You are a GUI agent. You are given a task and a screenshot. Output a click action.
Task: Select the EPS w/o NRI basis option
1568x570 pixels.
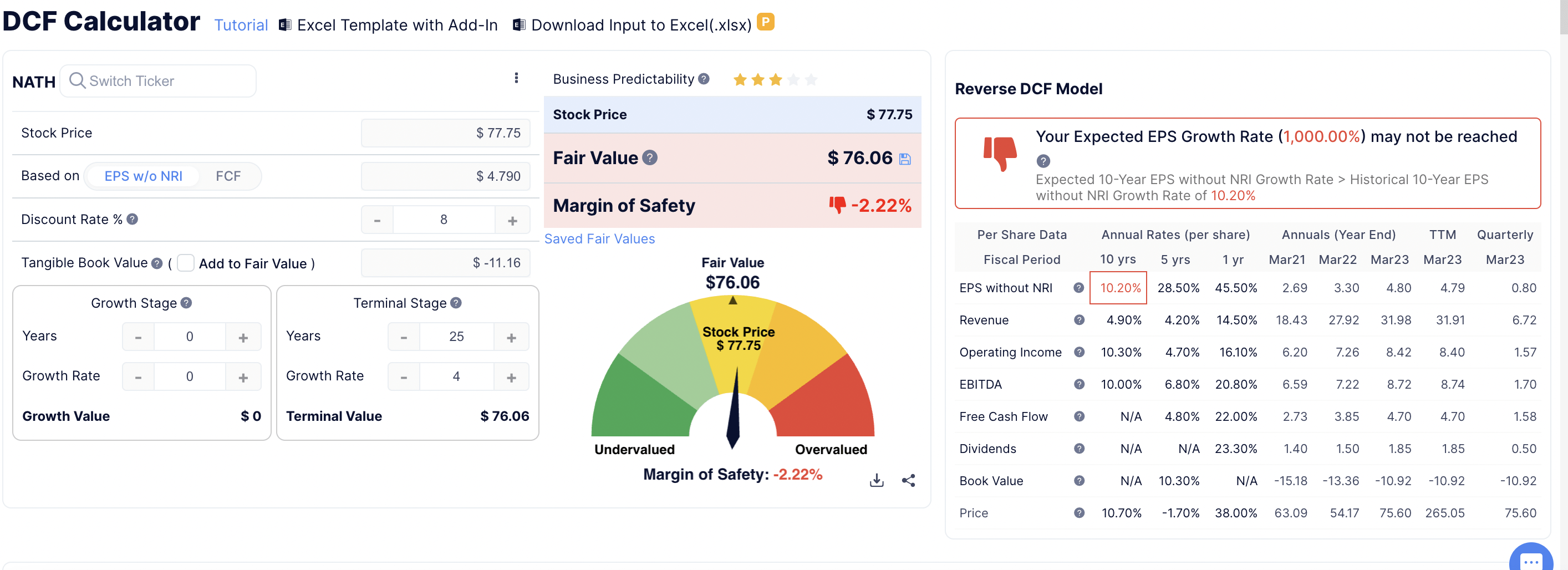[143, 176]
